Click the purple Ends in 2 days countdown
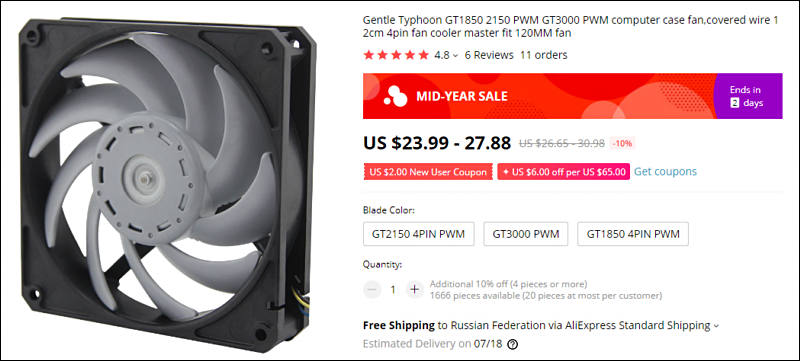This screenshot has height=361, width=800. [x=748, y=96]
